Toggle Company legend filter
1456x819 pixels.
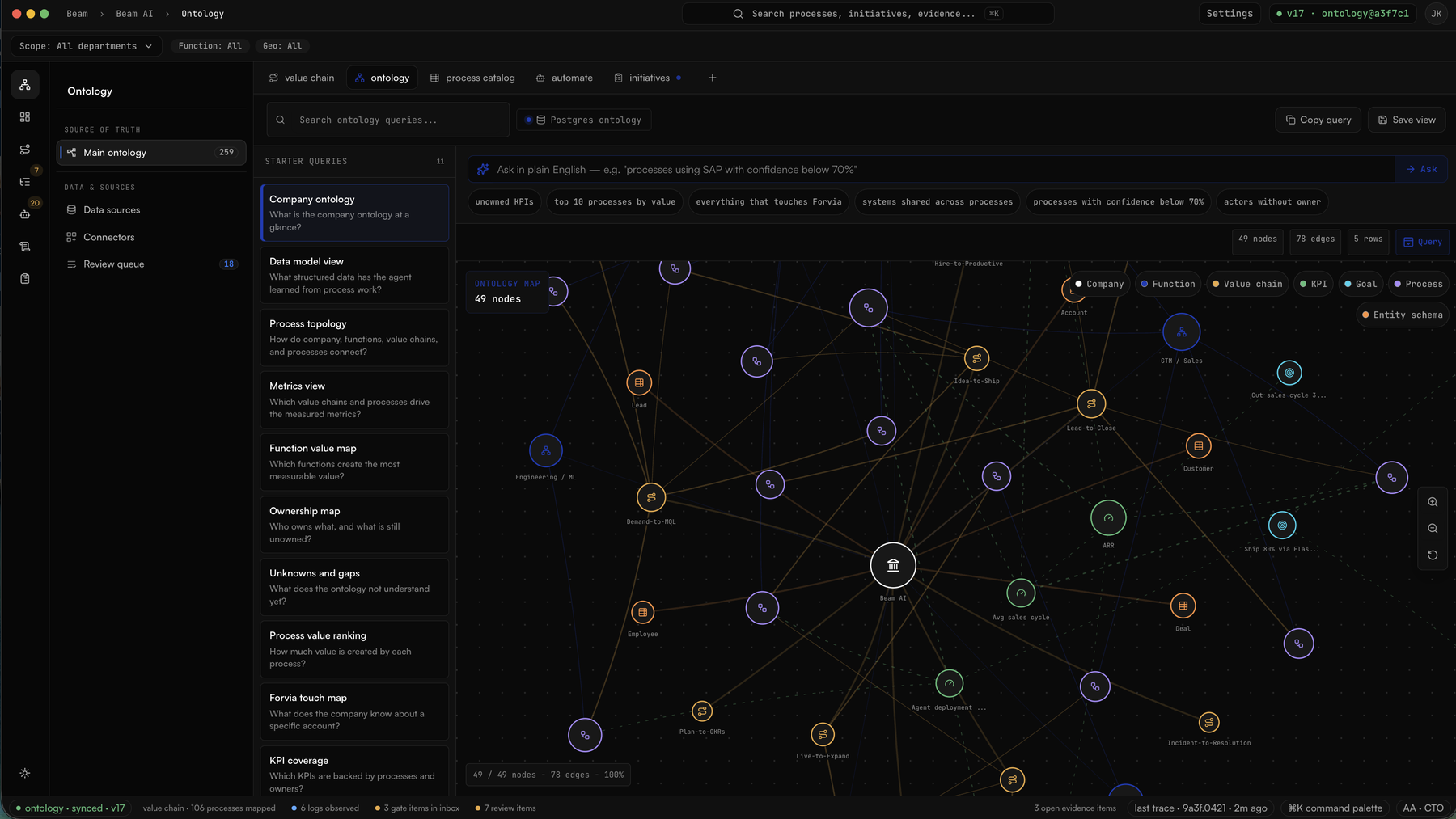(1098, 284)
